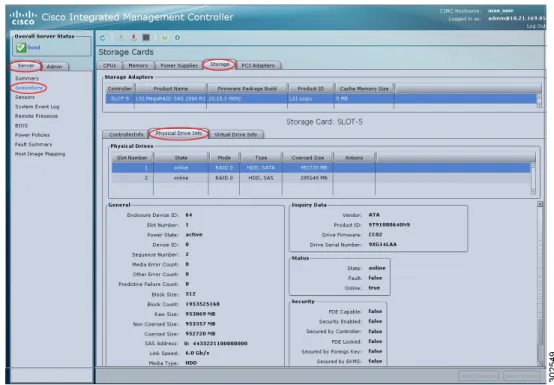
Task: Click the Cache Memory Size column header
Action: 364,89
